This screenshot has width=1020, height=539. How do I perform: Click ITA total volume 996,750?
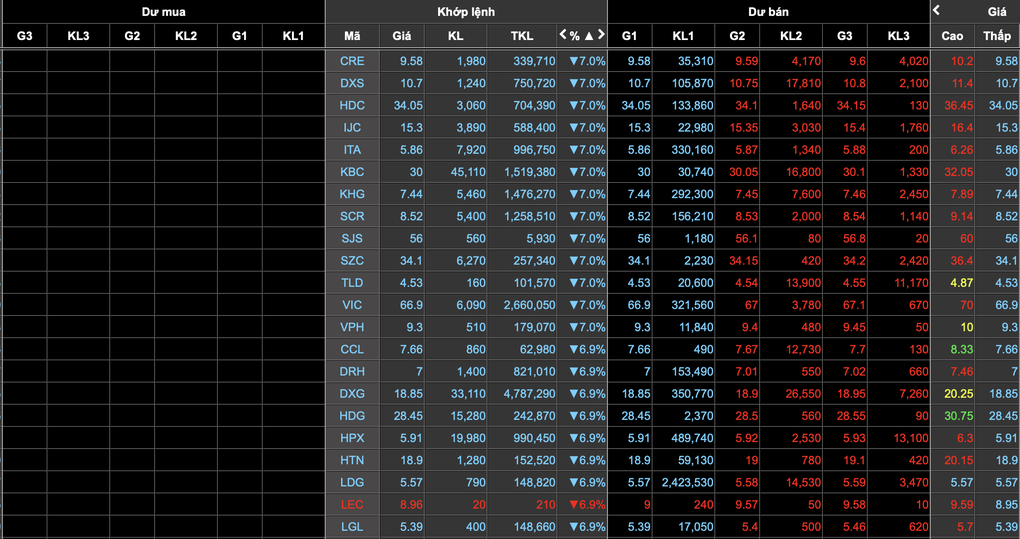[535, 150]
